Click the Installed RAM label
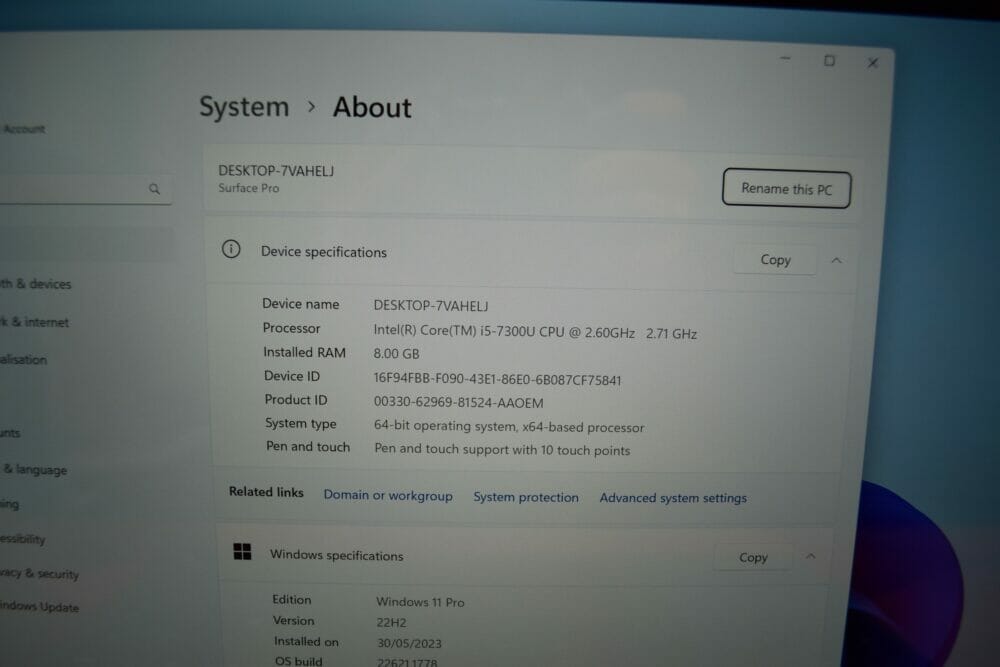1000x667 pixels. pyautogui.click(x=304, y=353)
